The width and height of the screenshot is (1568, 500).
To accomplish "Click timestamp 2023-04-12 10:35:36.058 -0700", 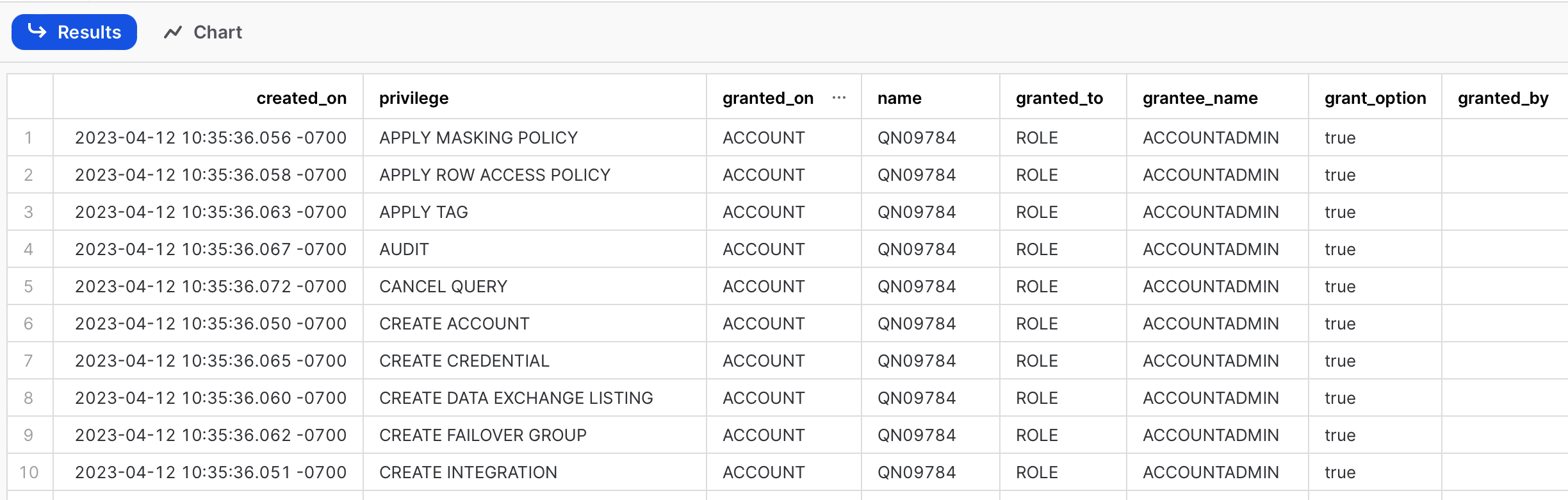I will [211, 175].
